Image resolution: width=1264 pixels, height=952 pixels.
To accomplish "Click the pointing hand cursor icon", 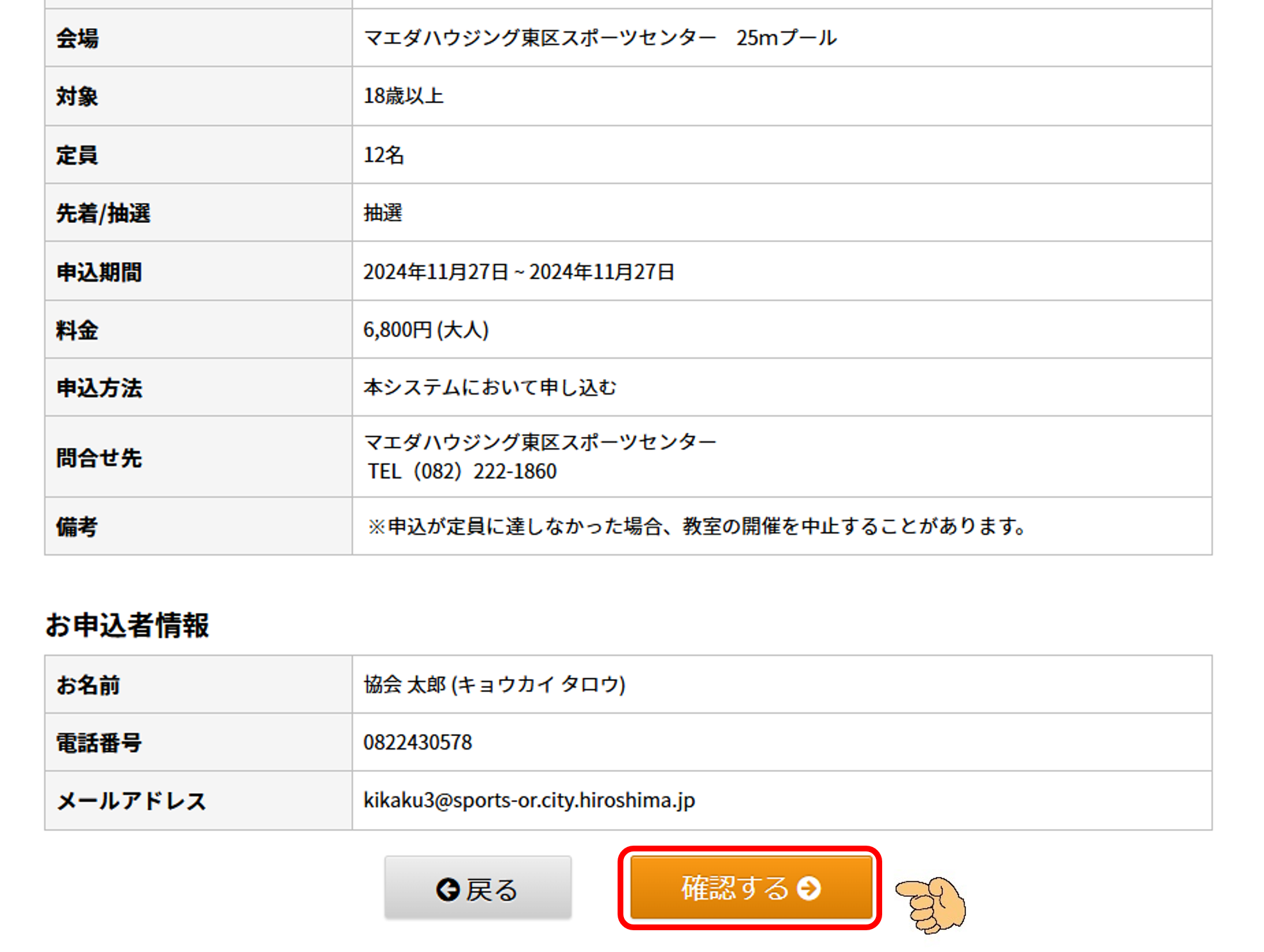I will point(932,905).
